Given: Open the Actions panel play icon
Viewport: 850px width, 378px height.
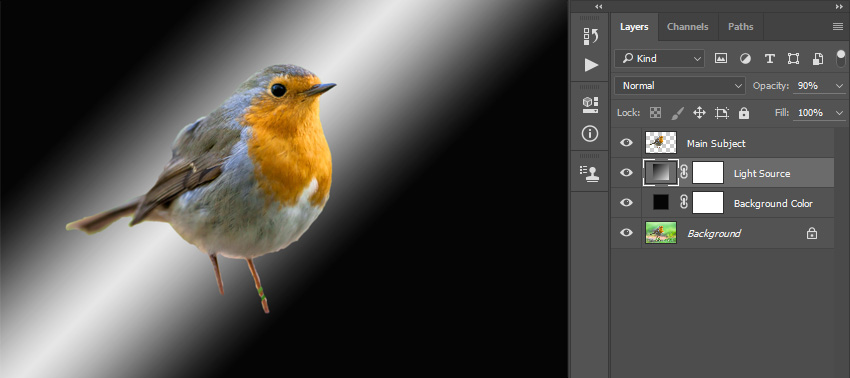Looking at the screenshot, I should (591, 65).
